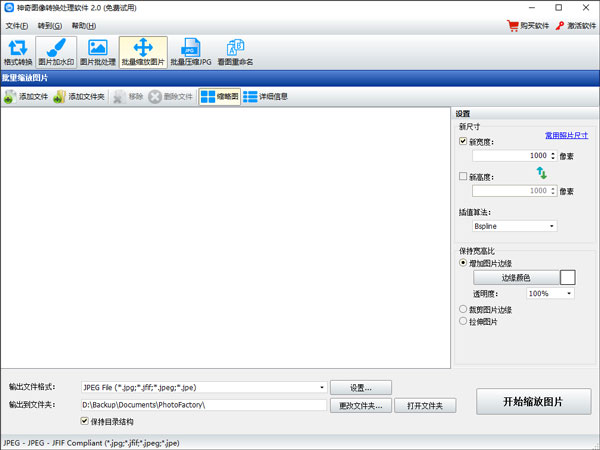
Task: Select the 拉伸图片 radio option
Action: (463, 321)
